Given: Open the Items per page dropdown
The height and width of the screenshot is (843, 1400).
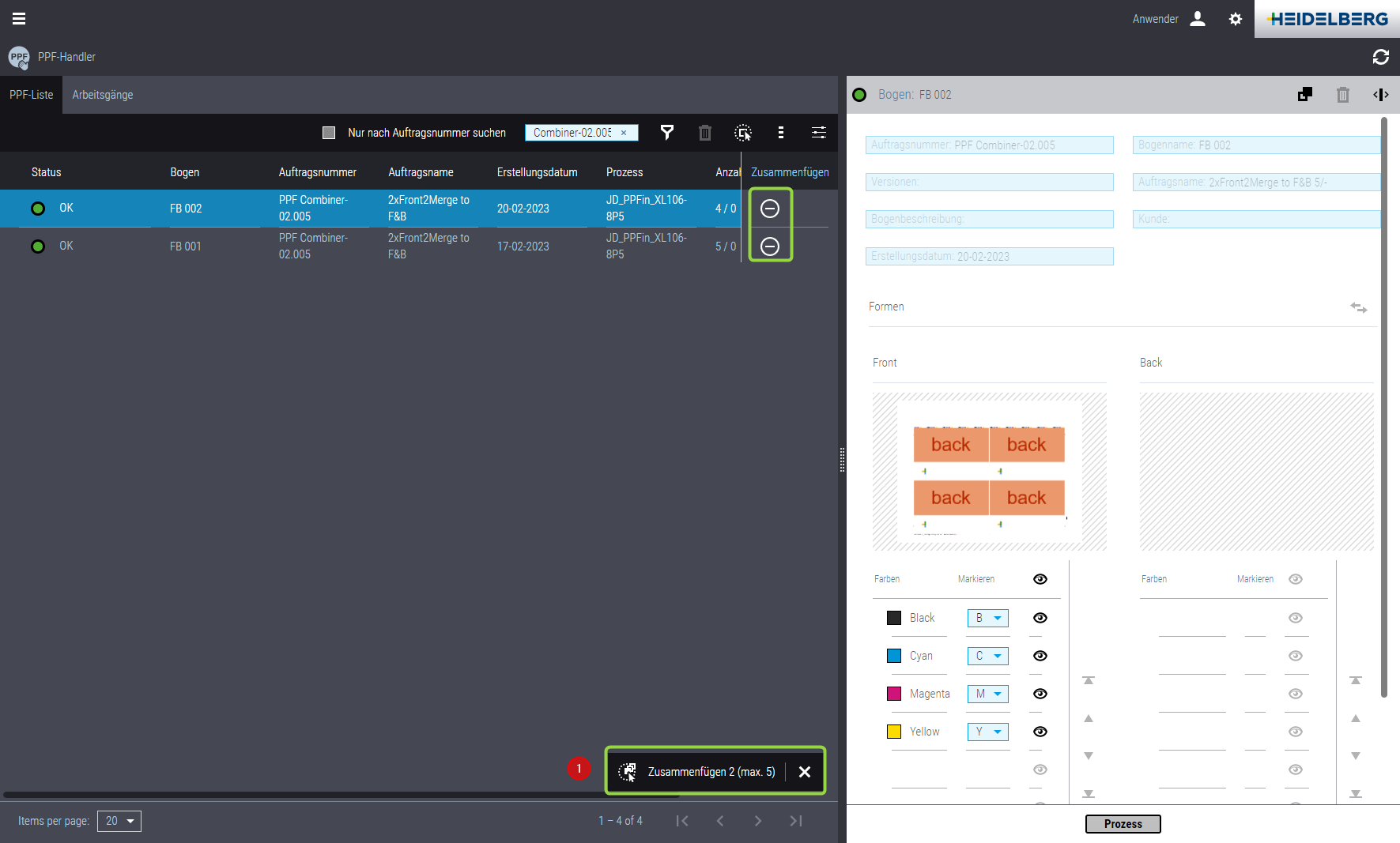Looking at the screenshot, I should click(119, 821).
